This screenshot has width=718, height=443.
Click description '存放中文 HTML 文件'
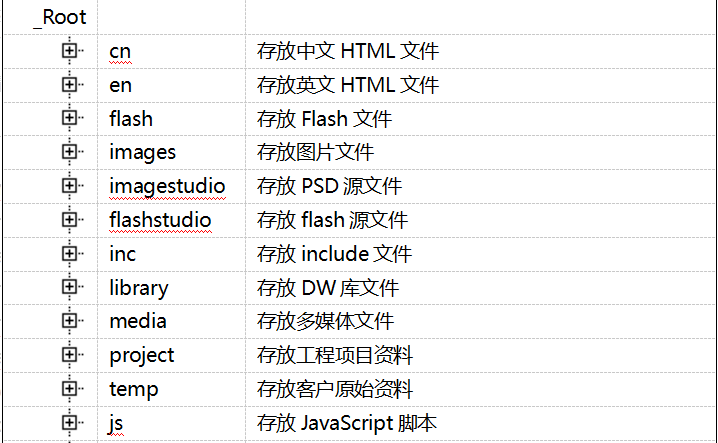[x=348, y=51]
